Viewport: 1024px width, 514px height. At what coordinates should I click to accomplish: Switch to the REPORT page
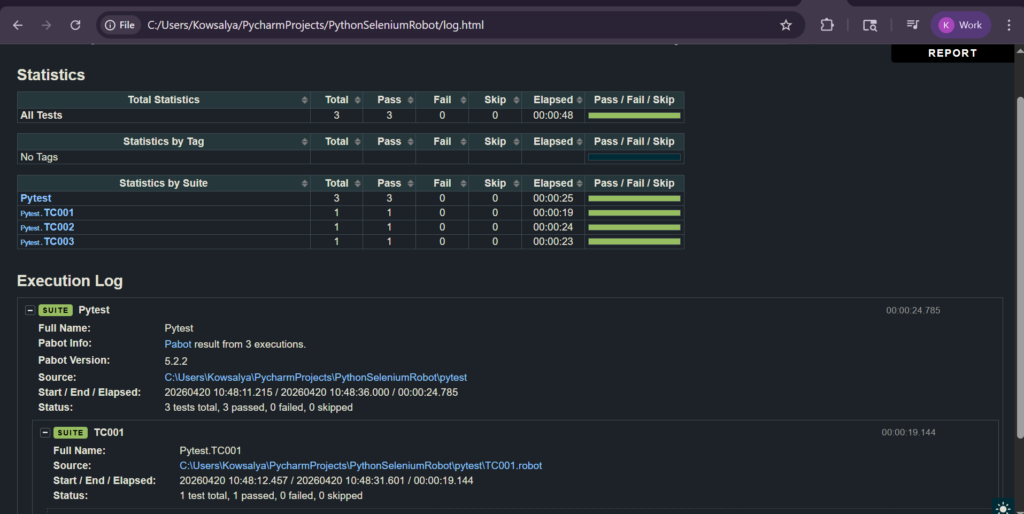tap(952, 53)
